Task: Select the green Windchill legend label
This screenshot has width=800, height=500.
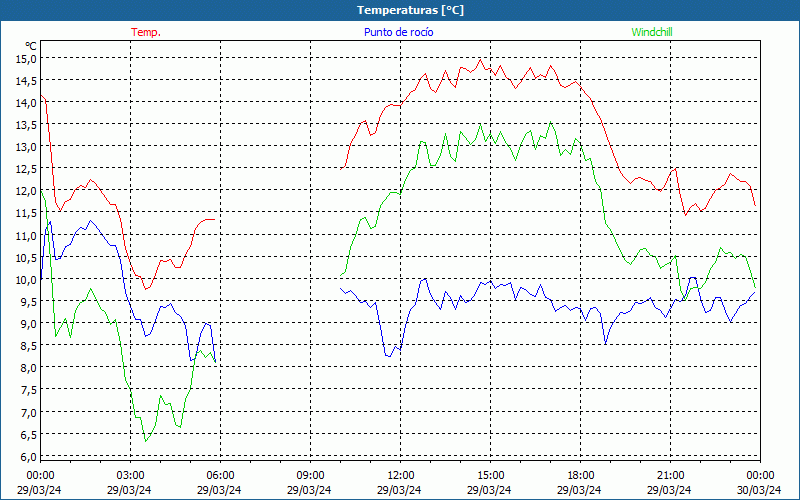Action: [x=652, y=32]
